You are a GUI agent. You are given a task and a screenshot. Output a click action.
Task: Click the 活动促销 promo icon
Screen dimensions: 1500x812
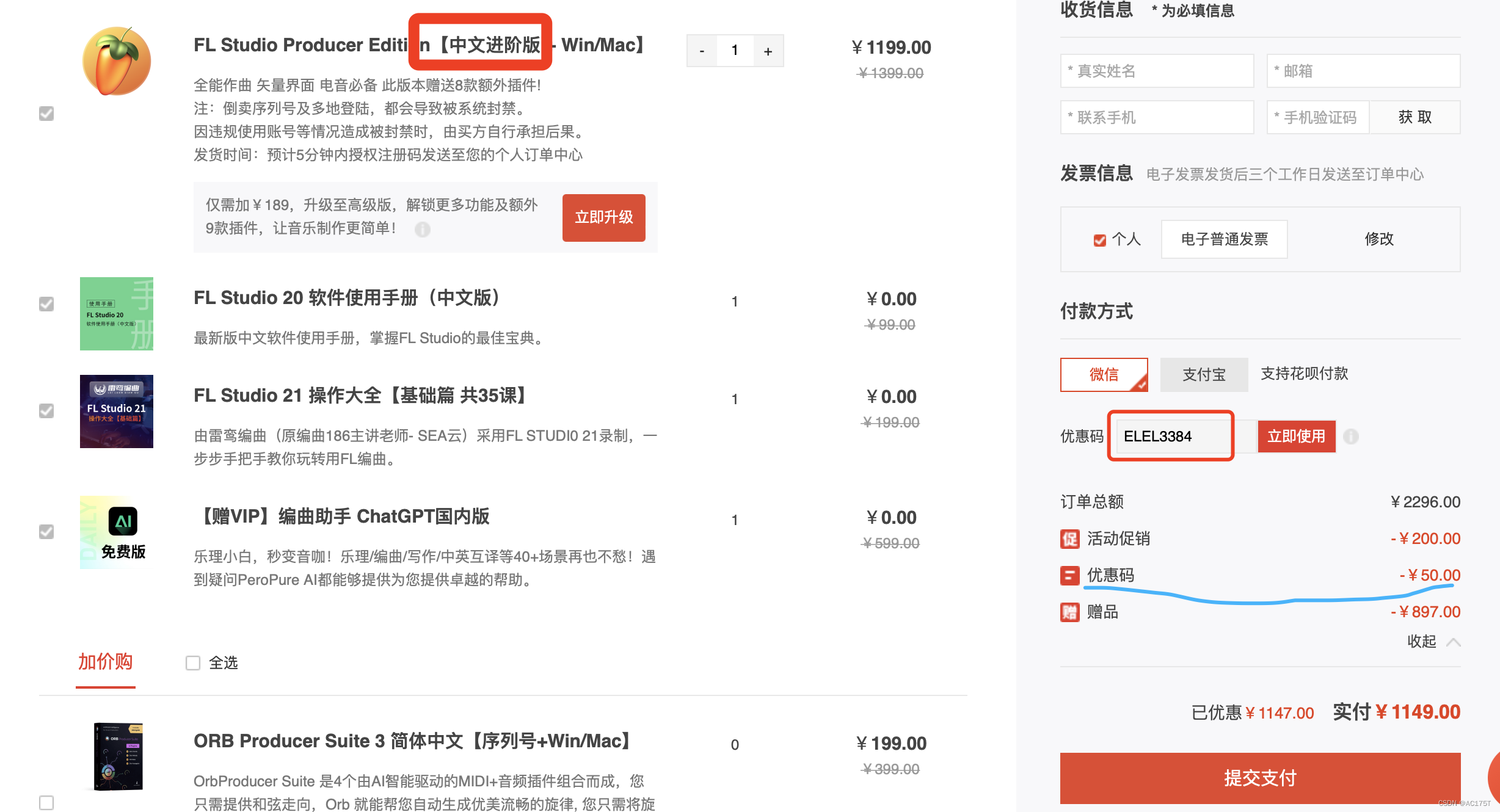coord(1070,538)
